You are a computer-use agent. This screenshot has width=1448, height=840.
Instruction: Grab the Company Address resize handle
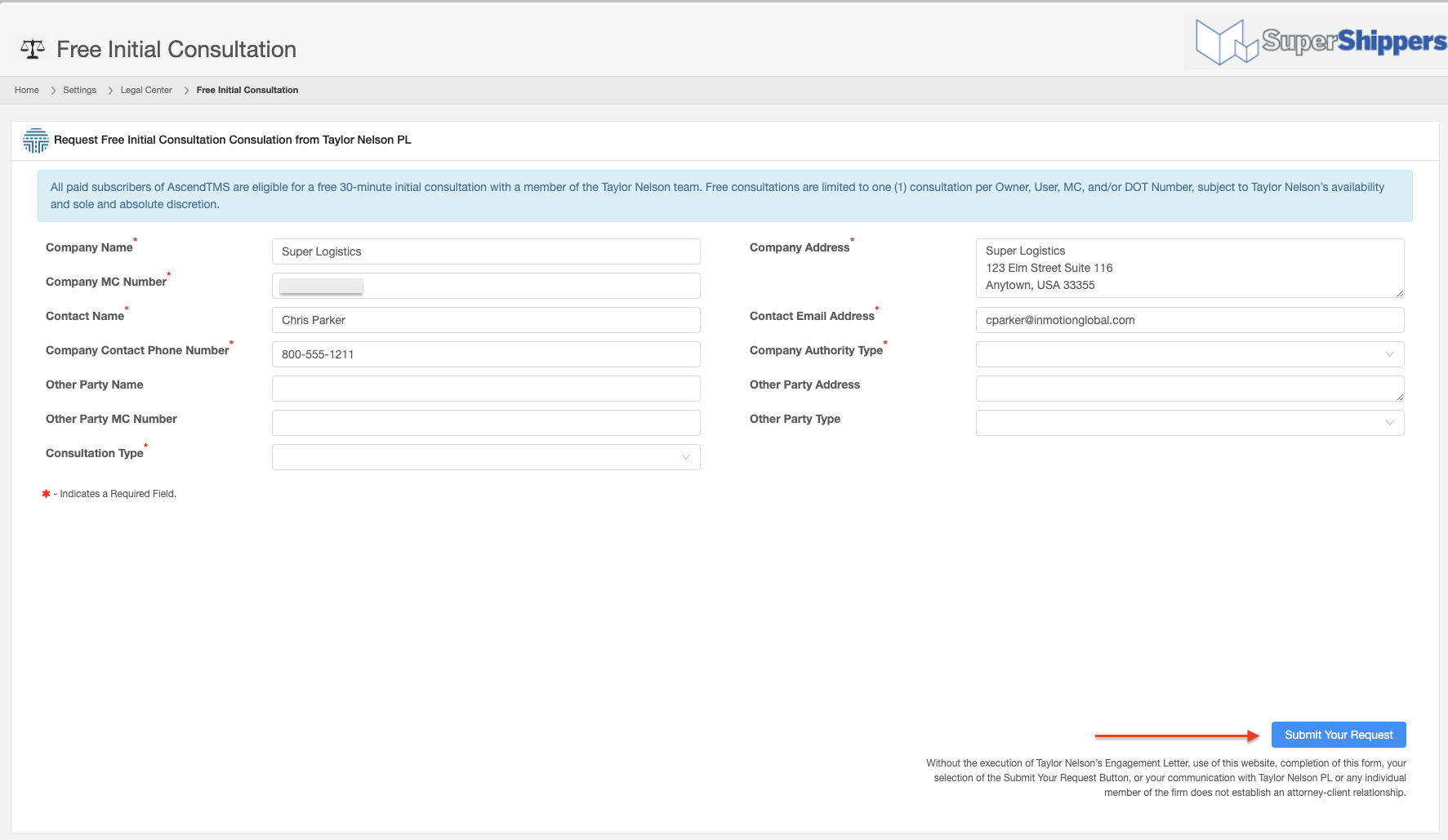1399,292
